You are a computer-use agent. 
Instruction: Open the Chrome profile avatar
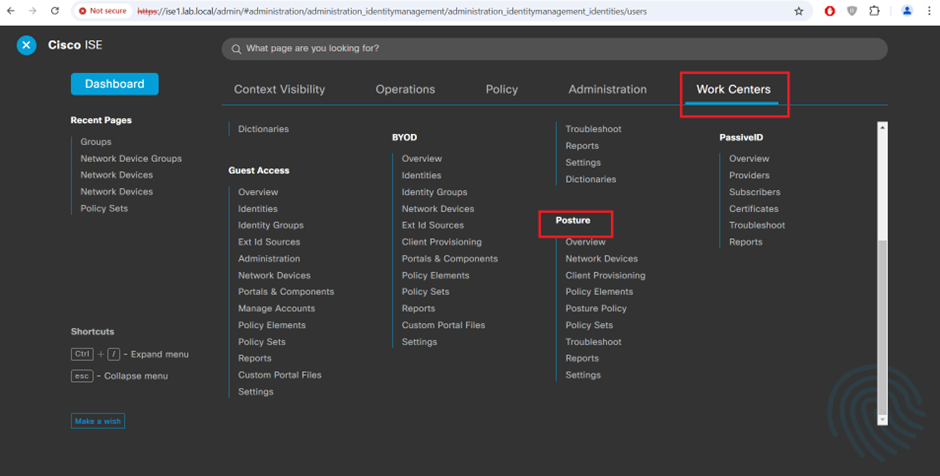coord(907,11)
